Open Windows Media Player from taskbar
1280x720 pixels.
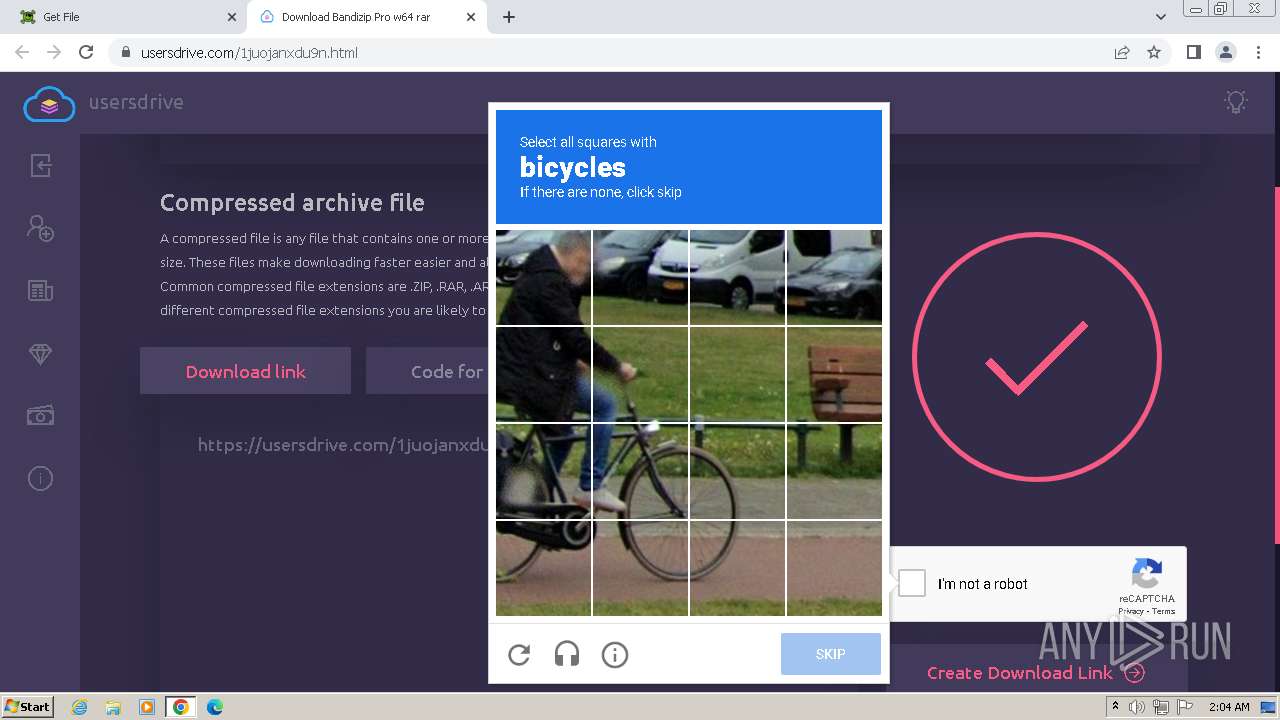(147, 707)
